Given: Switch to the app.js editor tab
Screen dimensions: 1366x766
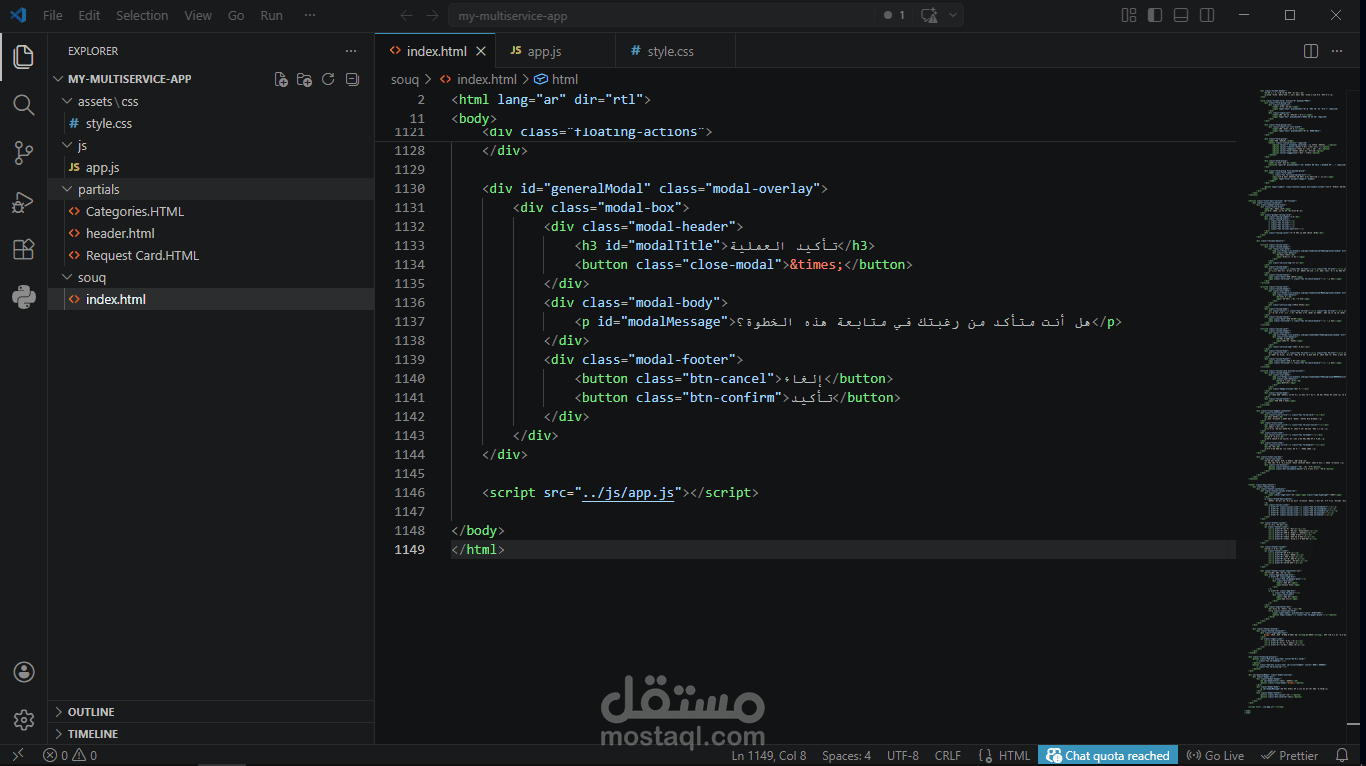Looking at the screenshot, I should pos(555,51).
